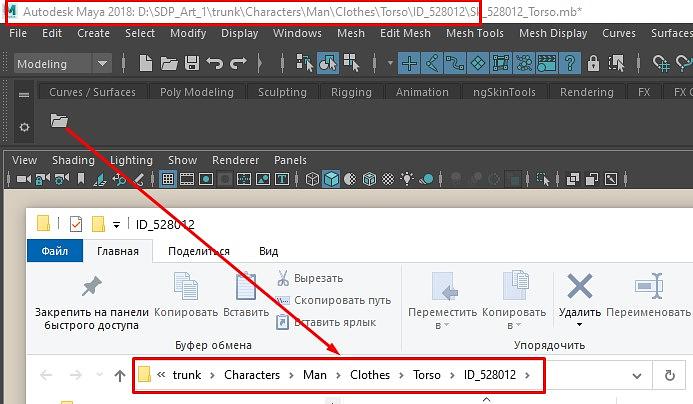Click the grease pencil icon in the viewport toolbar
This screenshot has height=404, width=693.
[x=138, y=179]
